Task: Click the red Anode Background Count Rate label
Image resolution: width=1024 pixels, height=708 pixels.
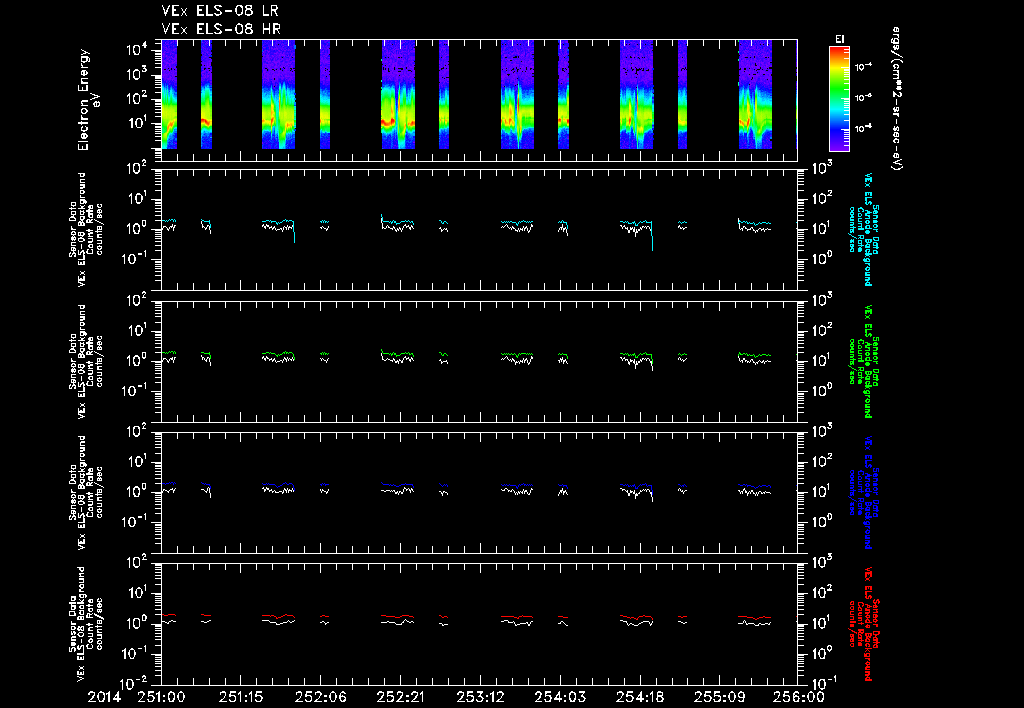Action: (x=863, y=624)
